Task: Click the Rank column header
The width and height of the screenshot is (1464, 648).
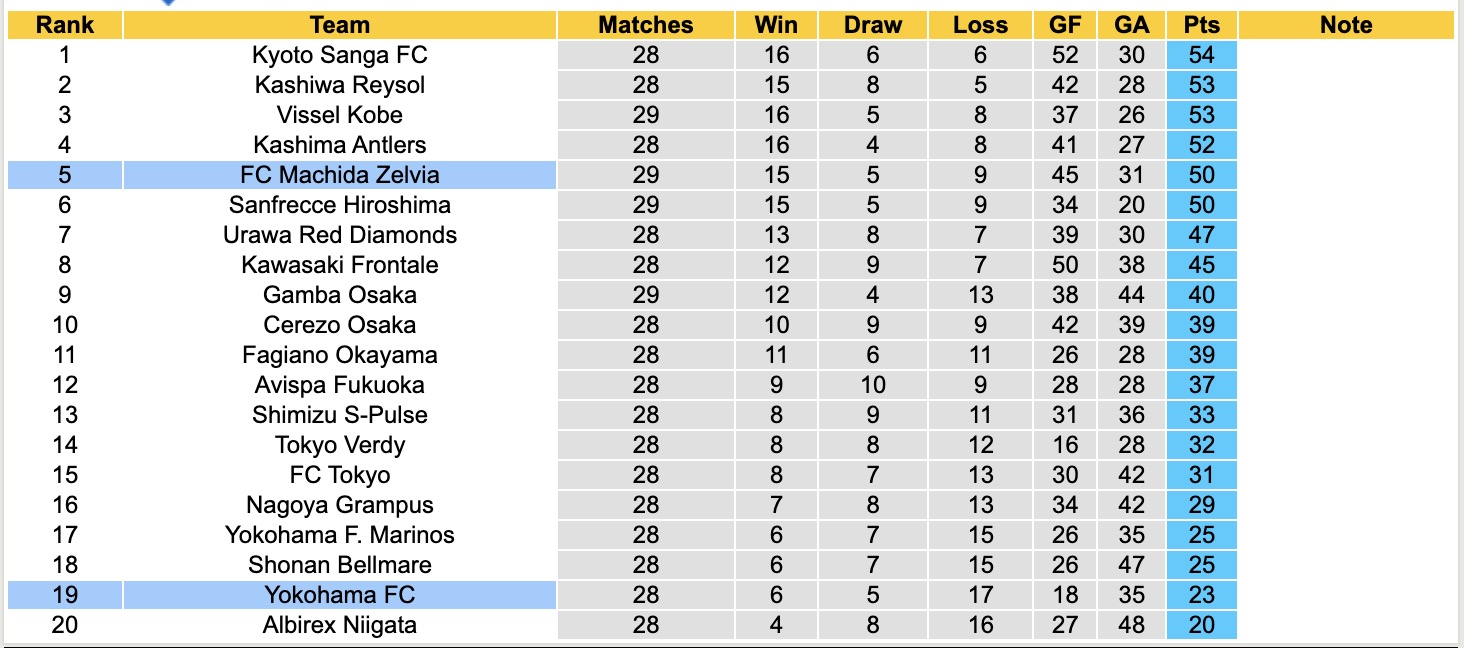Action: click(x=65, y=25)
